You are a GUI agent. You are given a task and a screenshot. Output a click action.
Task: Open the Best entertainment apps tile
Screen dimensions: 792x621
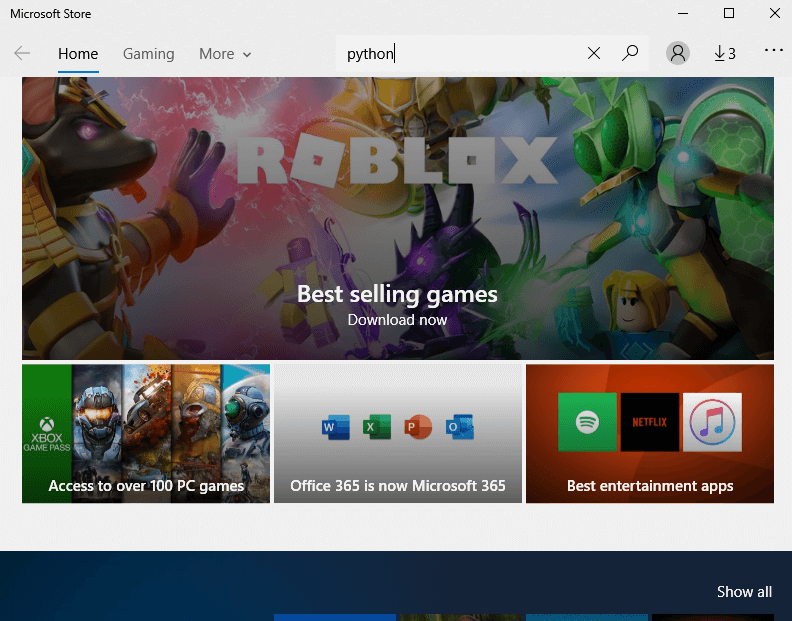click(x=650, y=434)
